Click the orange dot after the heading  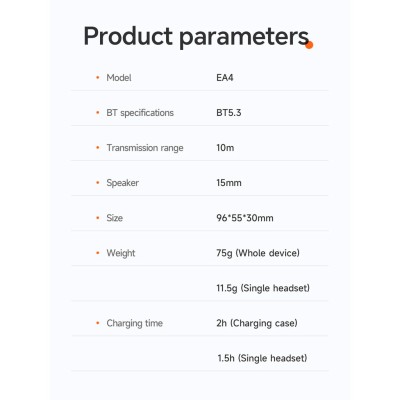(x=309, y=45)
